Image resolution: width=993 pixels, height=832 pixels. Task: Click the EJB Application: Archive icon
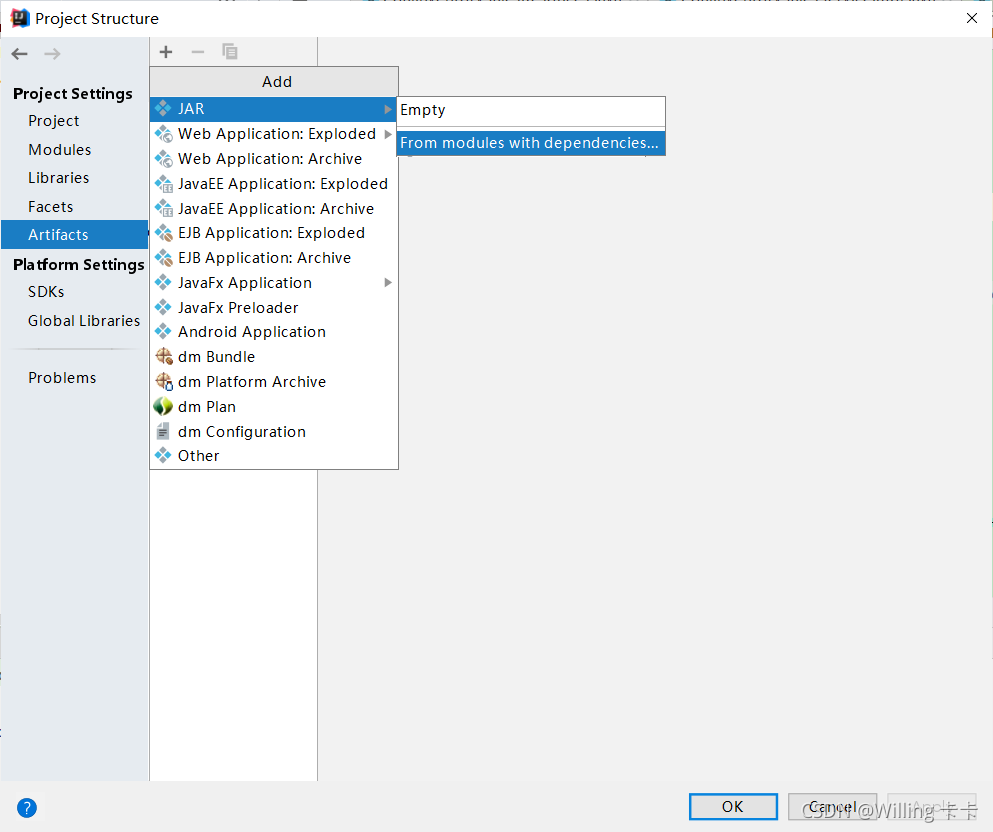tap(163, 258)
